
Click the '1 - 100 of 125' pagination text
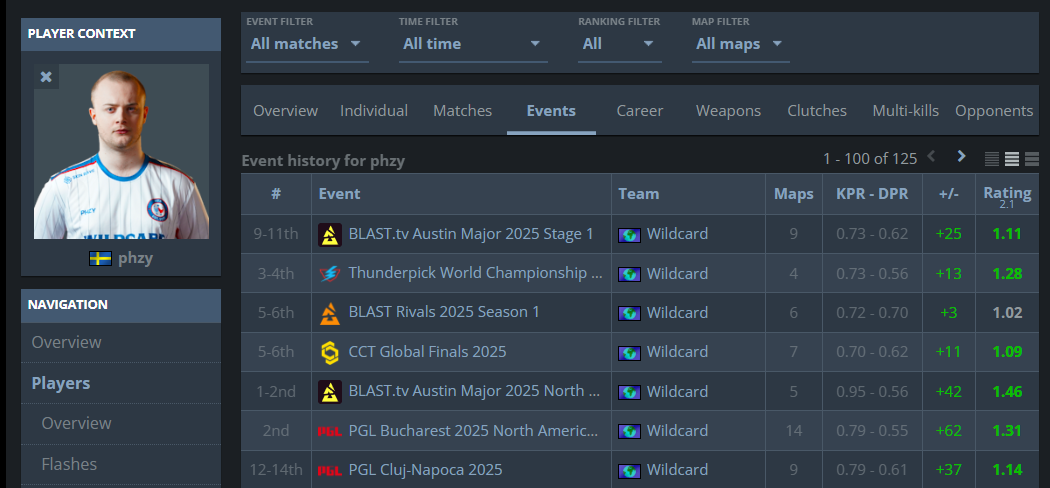870,159
